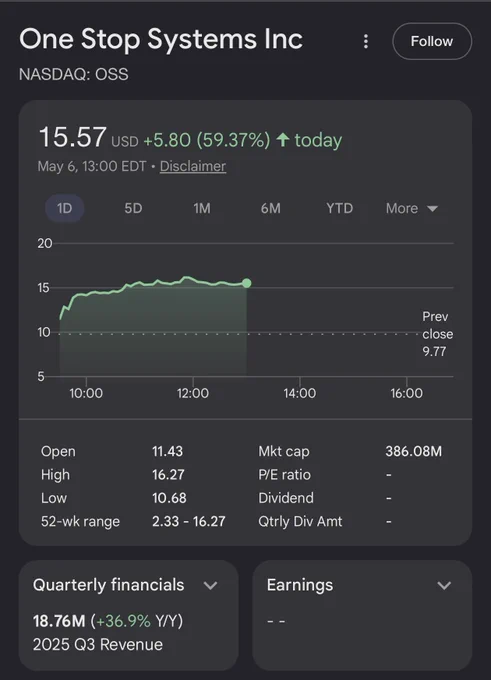Click the 18.76M revenue figure
This screenshot has width=491, height=680.
tap(59, 621)
